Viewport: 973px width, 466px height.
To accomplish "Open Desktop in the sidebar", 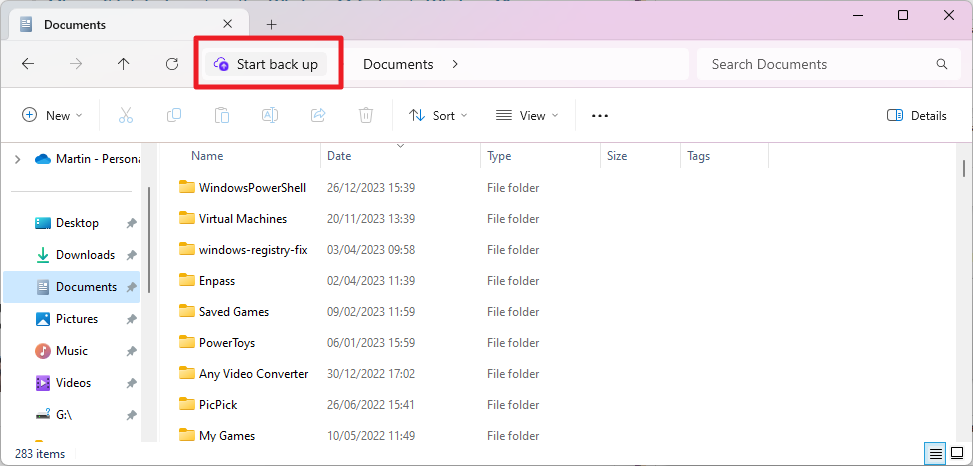I will point(72,223).
